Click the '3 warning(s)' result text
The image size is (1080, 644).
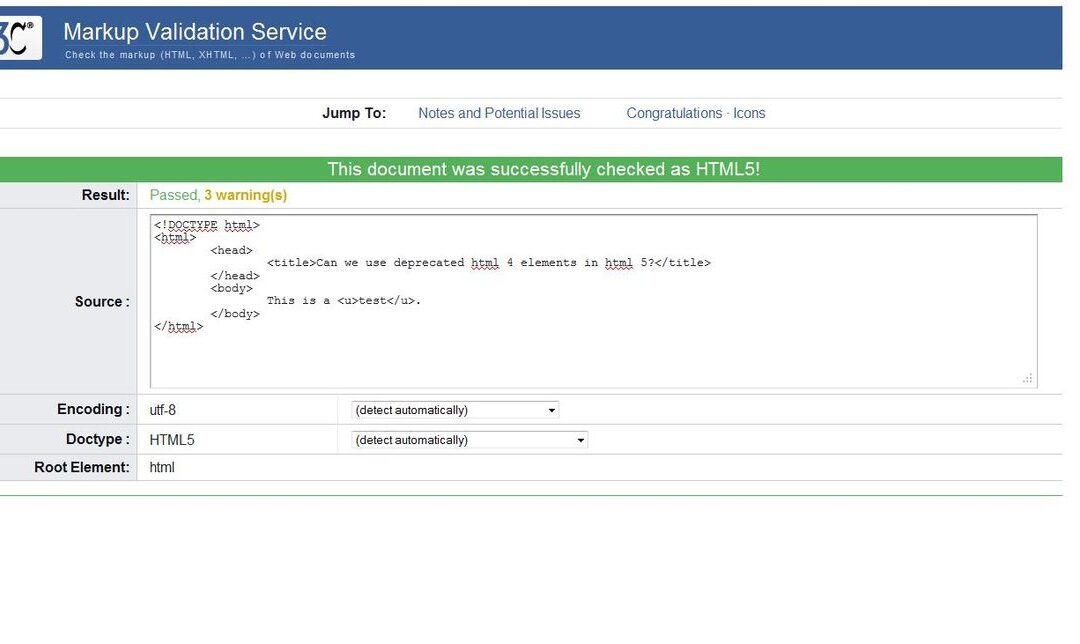click(245, 195)
